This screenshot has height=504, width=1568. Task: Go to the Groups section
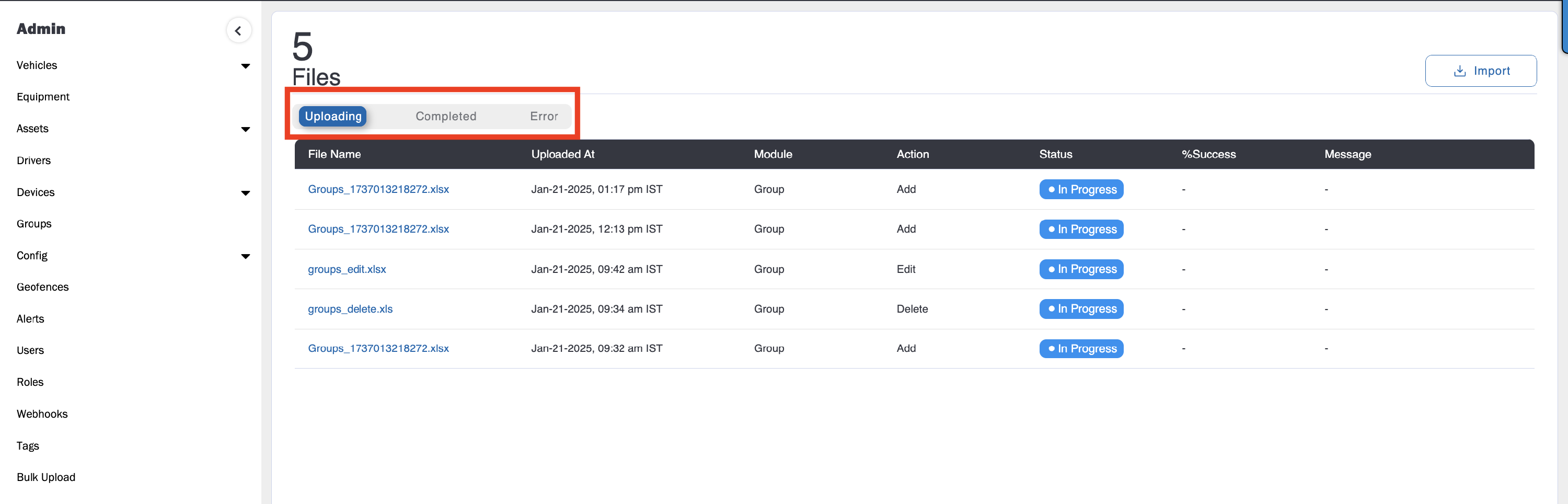click(x=34, y=224)
